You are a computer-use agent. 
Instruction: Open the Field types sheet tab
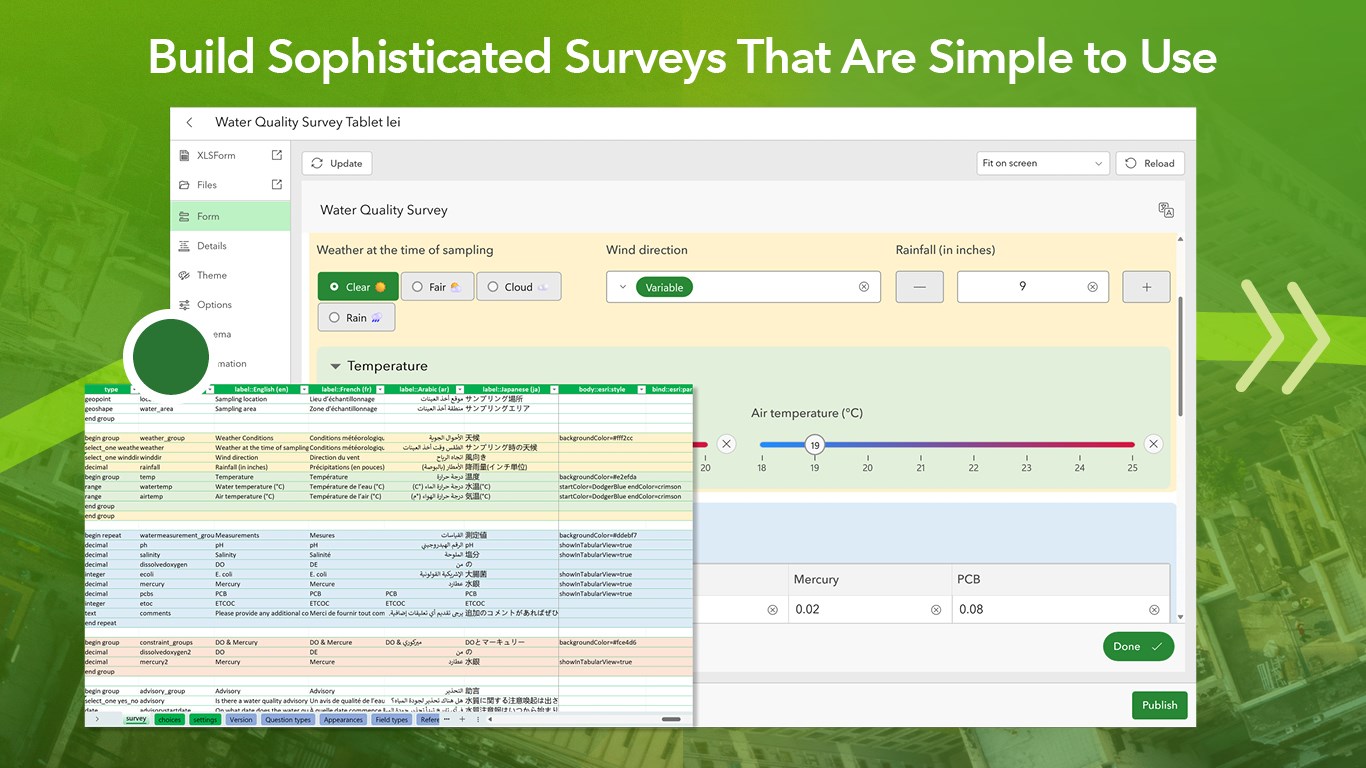391,719
